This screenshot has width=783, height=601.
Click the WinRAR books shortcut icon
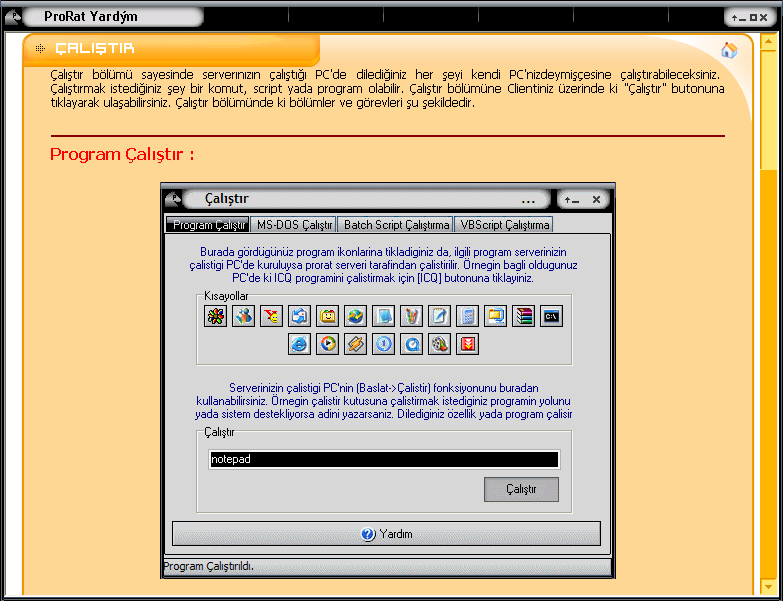pyautogui.click(x=523, y=317)
